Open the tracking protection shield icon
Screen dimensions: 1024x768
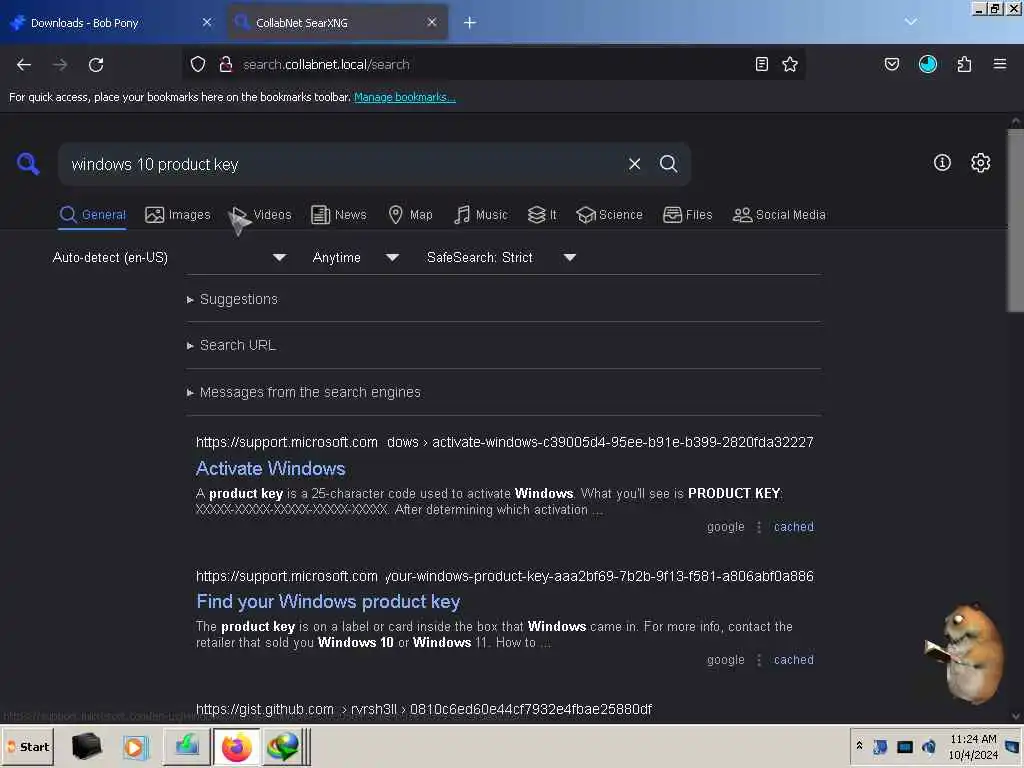(x=198, y=64)
